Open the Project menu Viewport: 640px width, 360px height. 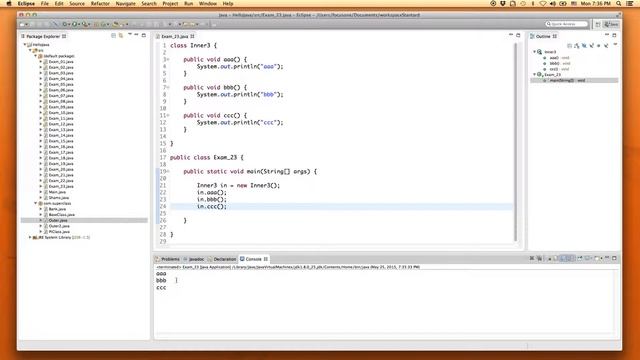tap(170, 3)
